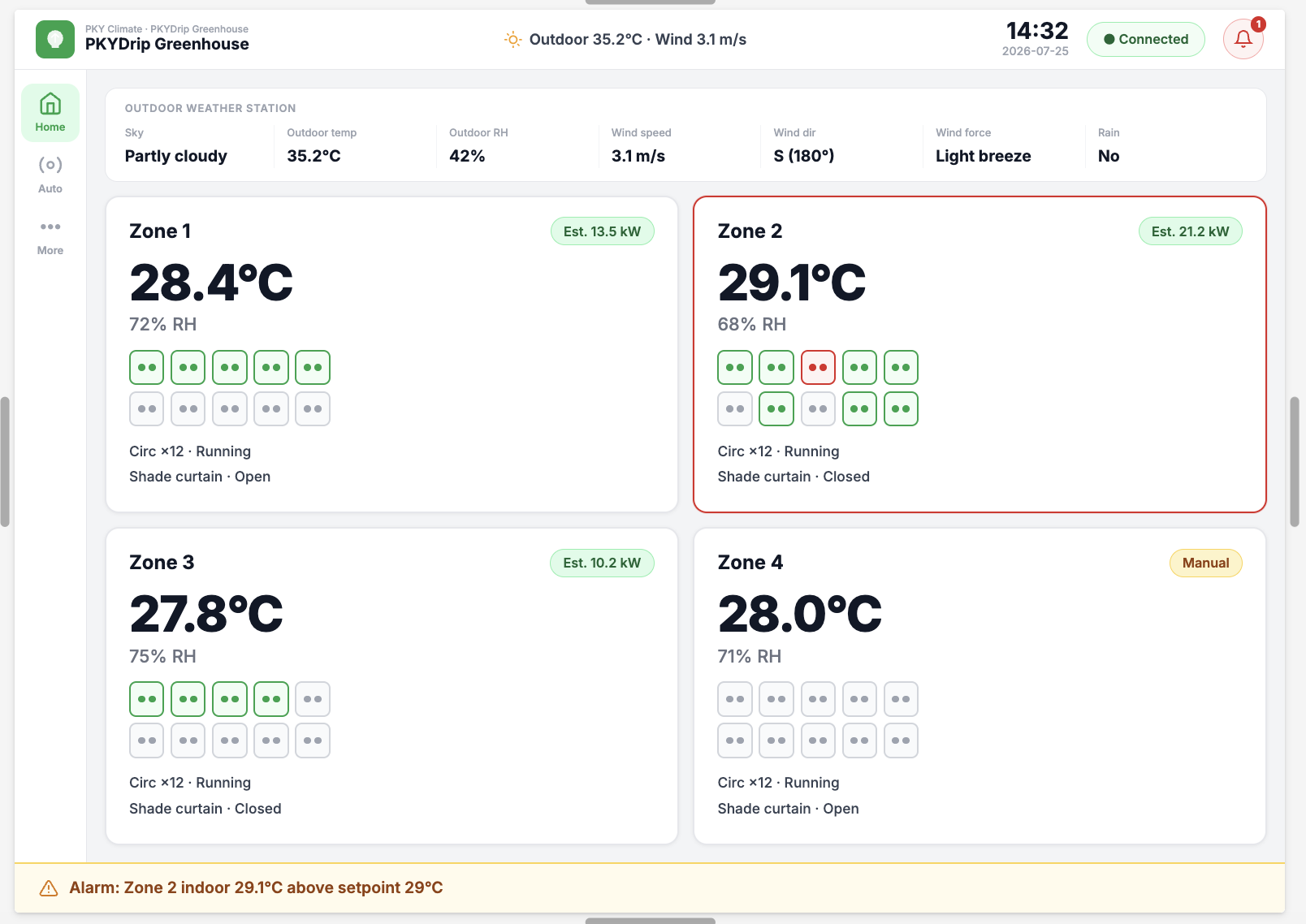
Task: Select Zone 4 temperature 28.0°C
Action: point(800,614)
